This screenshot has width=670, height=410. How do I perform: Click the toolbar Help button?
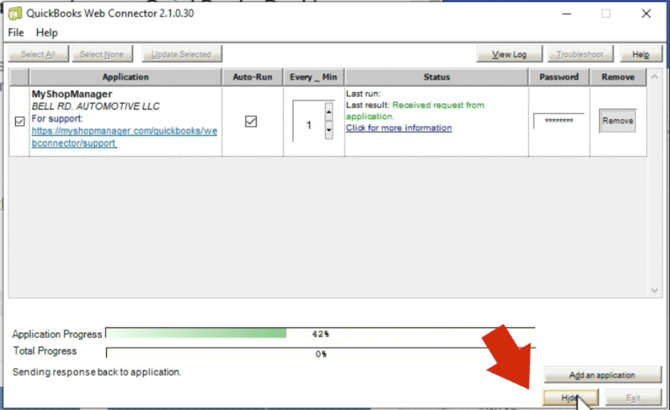point(641,54)
